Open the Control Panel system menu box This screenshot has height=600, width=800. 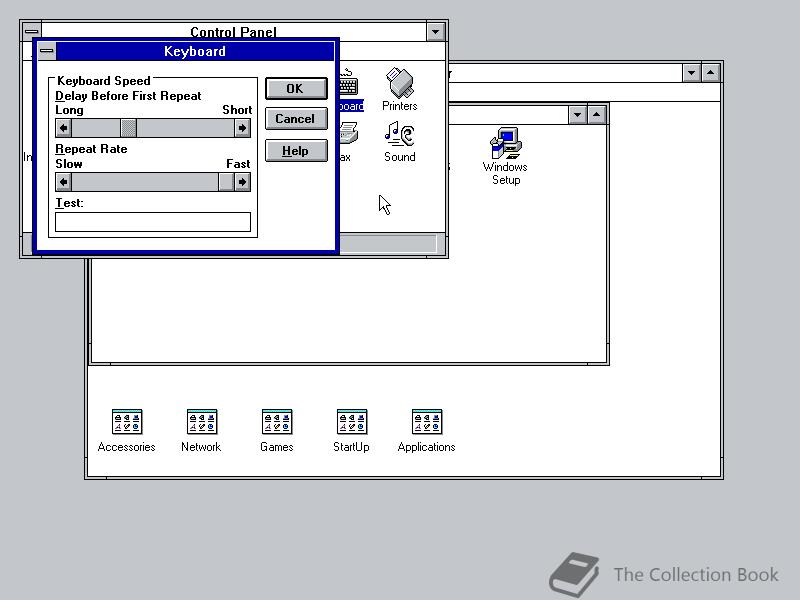(x=32, y=31)
